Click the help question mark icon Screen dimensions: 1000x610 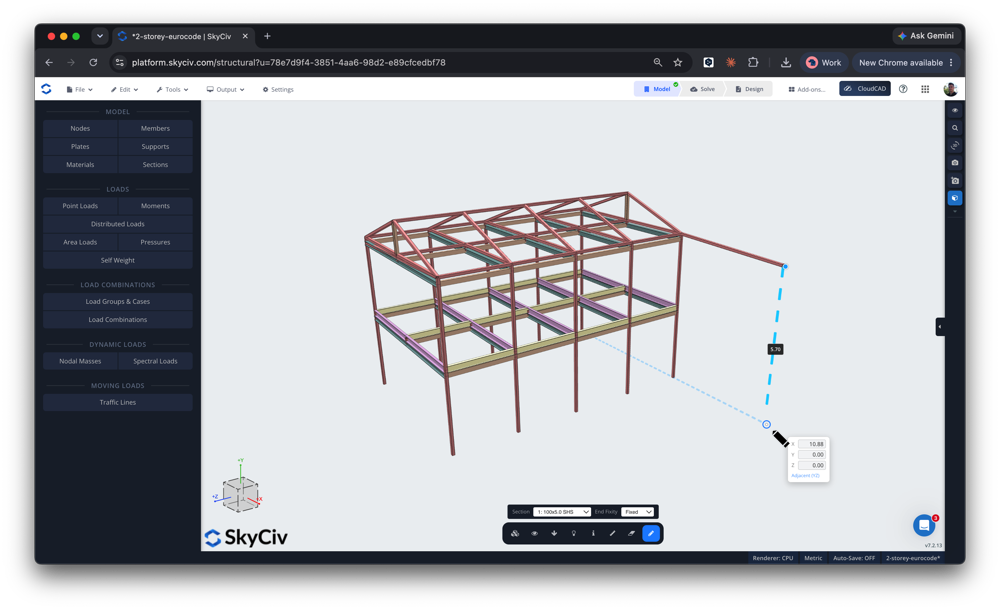point(903,89)
